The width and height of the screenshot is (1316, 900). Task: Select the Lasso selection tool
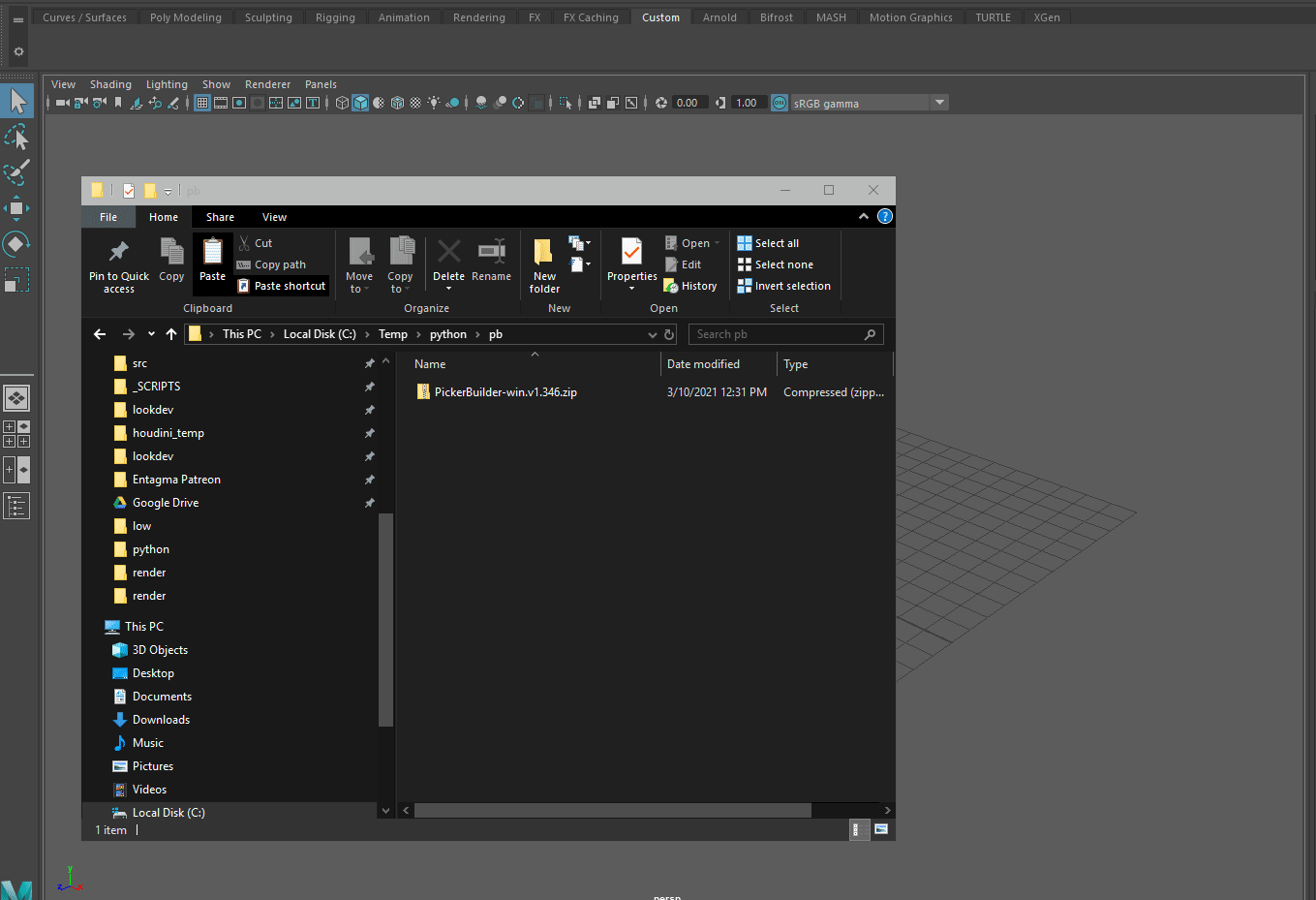16,138
